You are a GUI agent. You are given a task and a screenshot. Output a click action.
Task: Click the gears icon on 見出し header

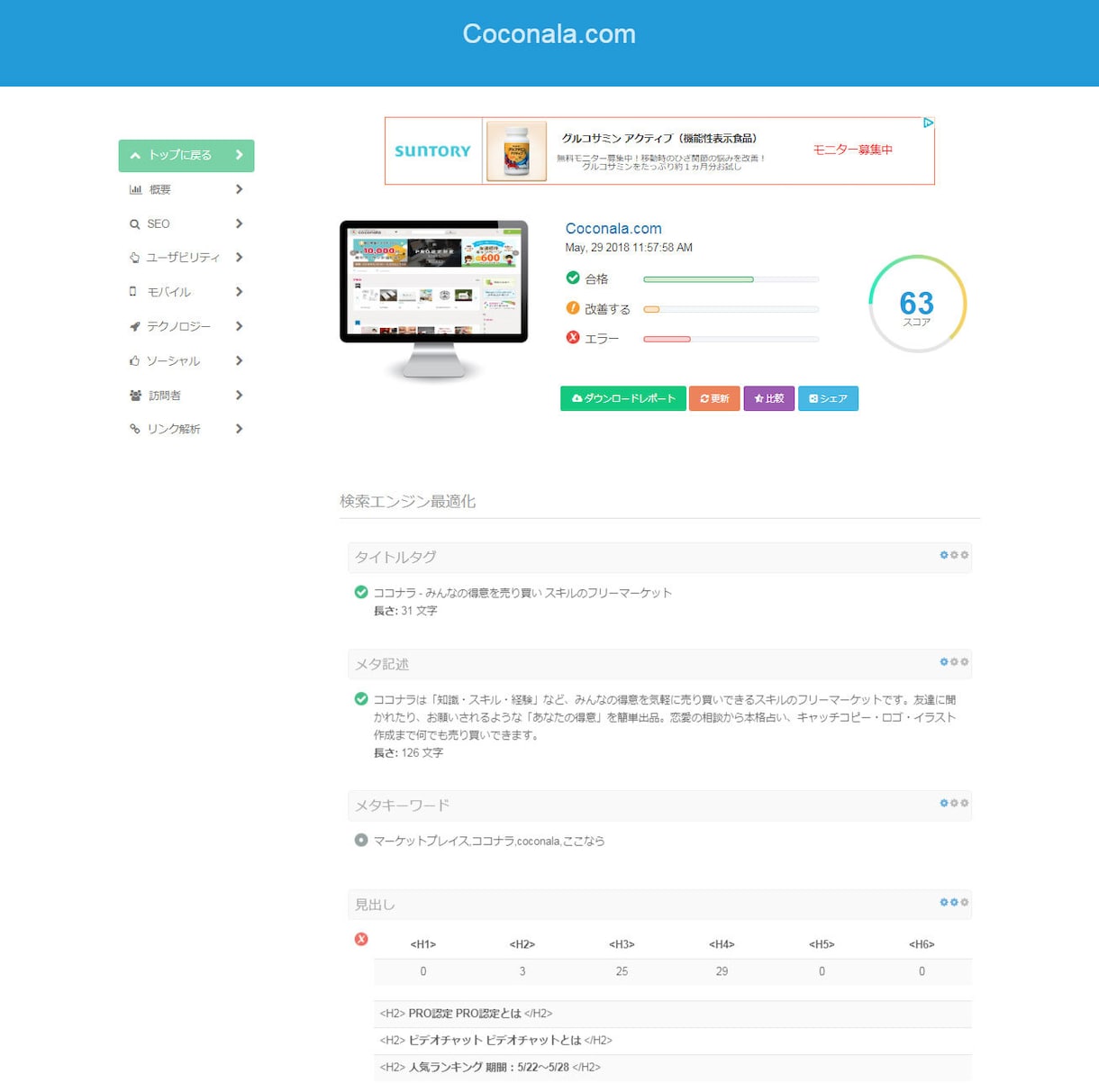click(954, 902)
